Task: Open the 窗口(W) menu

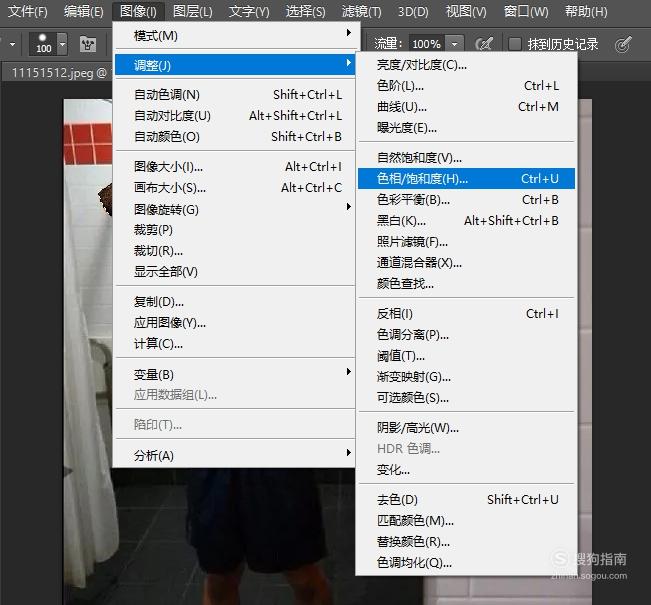Action: 526,11
